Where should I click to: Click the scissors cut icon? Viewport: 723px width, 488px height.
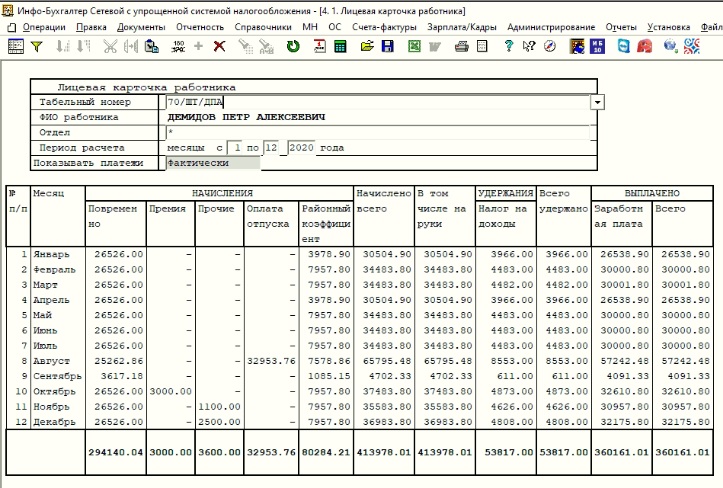110,46
